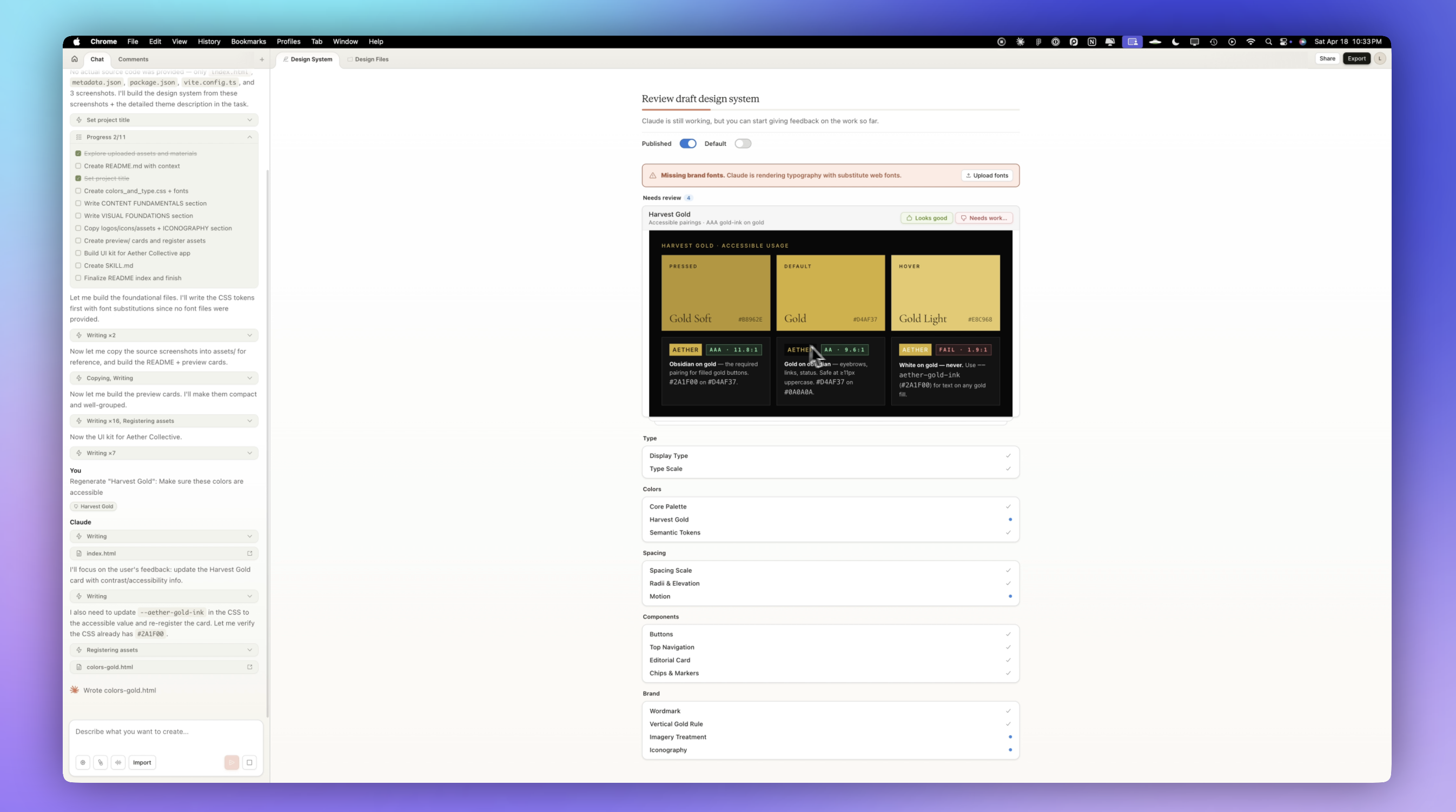Click the chat message input field

pos(165,732)
